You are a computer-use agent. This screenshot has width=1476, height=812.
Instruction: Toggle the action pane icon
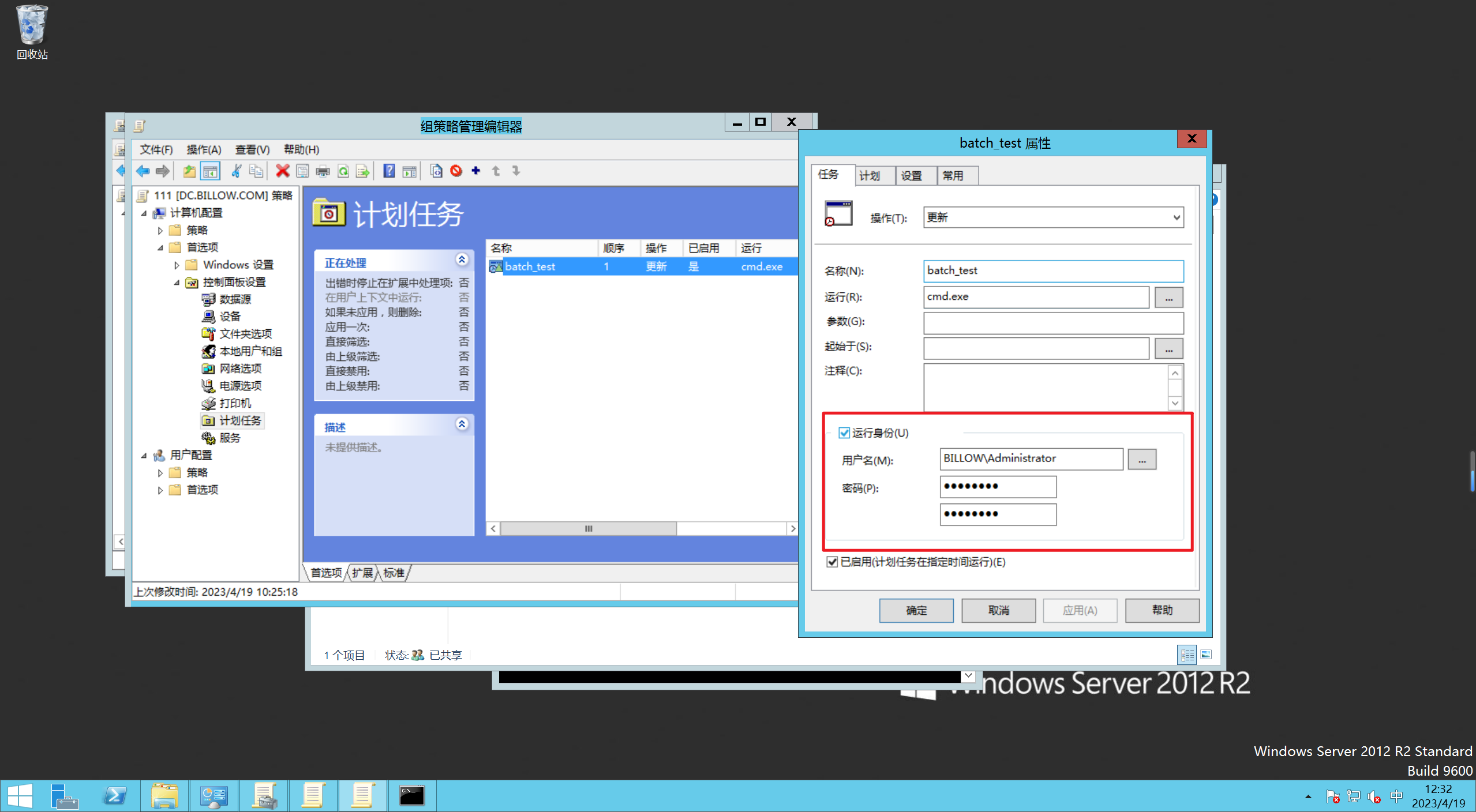[x=410, y=171]
